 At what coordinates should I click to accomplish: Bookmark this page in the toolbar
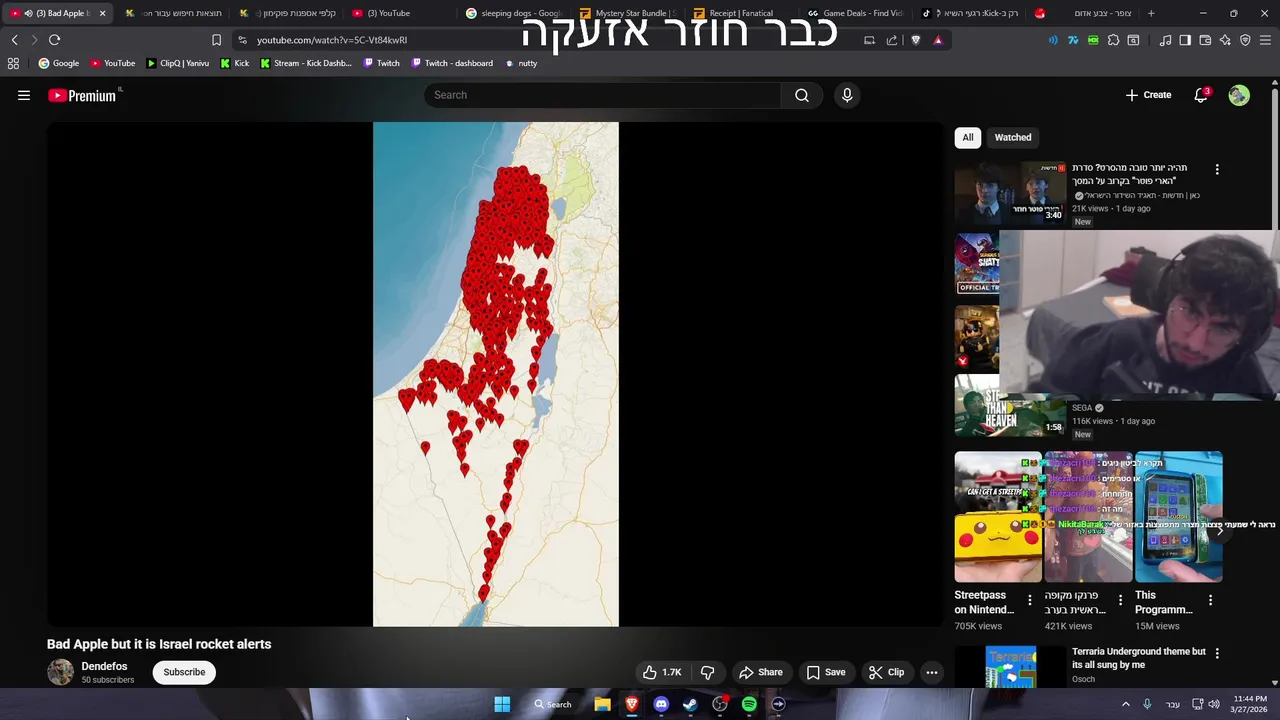click(216, 40)
